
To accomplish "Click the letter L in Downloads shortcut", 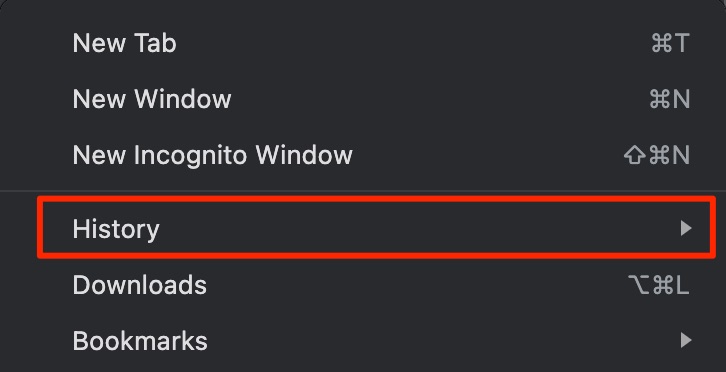I will 682,285.
